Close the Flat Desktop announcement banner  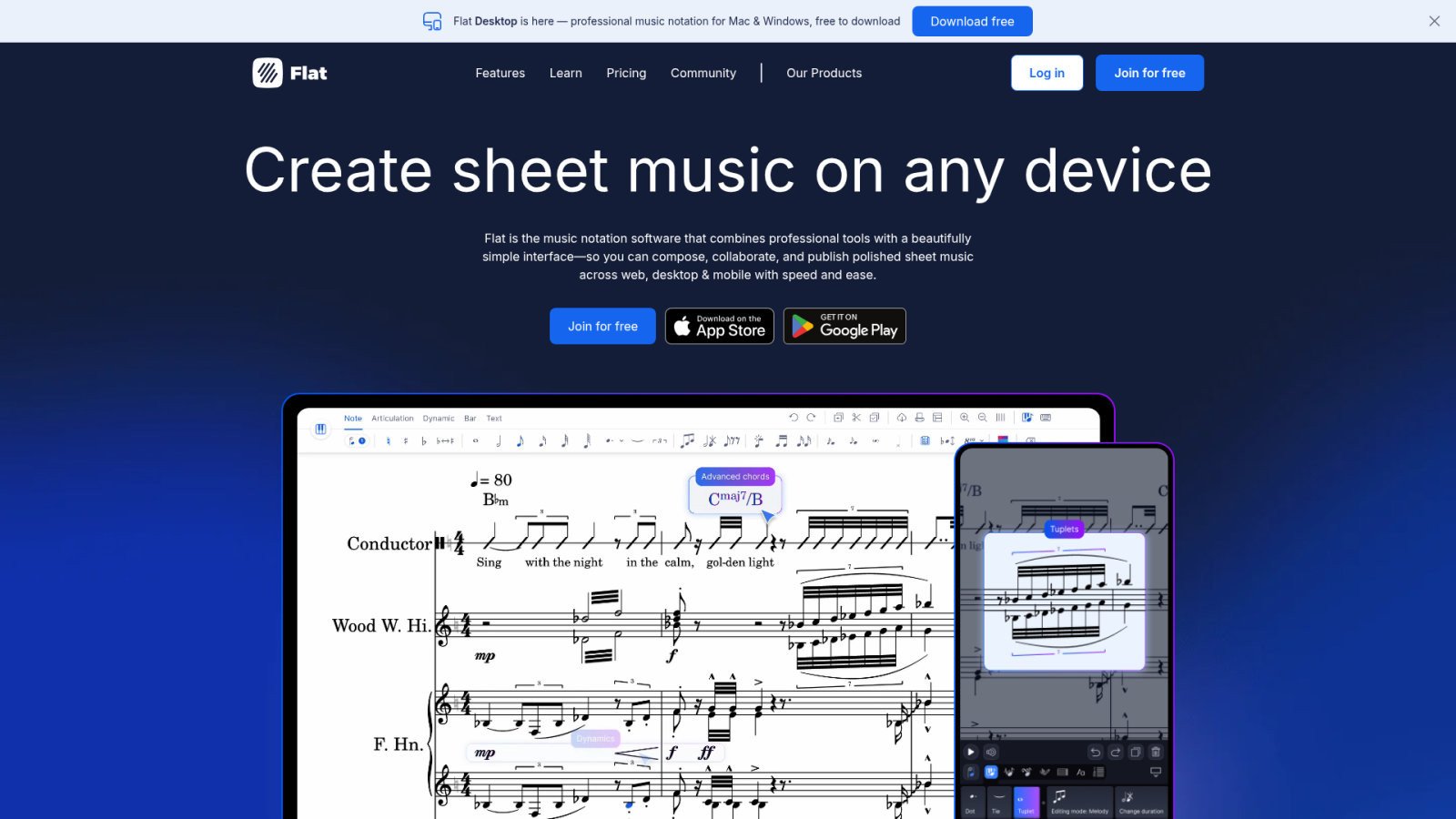[1434, 21]
